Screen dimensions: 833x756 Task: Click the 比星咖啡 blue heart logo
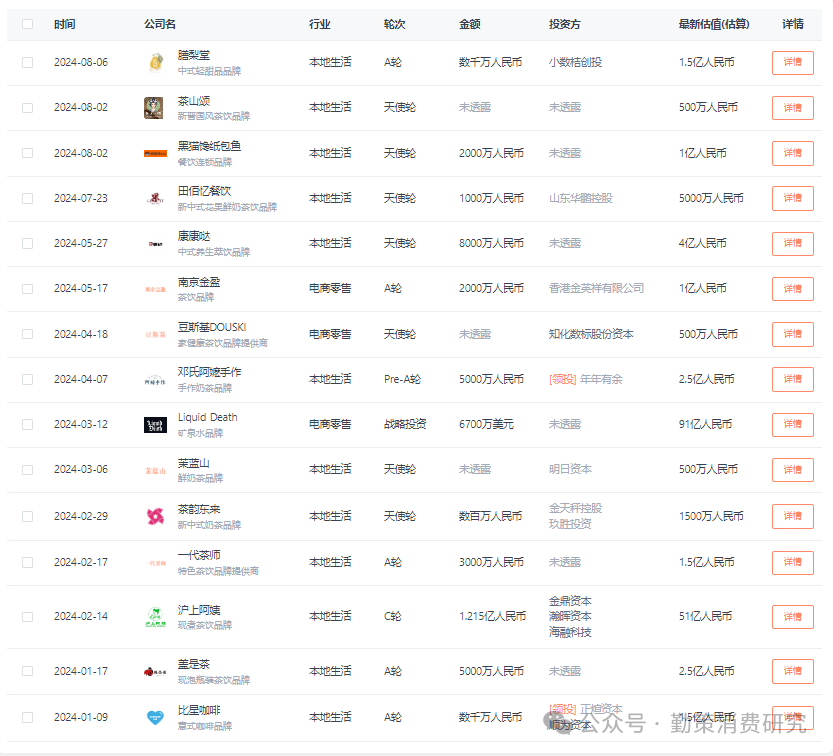(x=155, y=718)
